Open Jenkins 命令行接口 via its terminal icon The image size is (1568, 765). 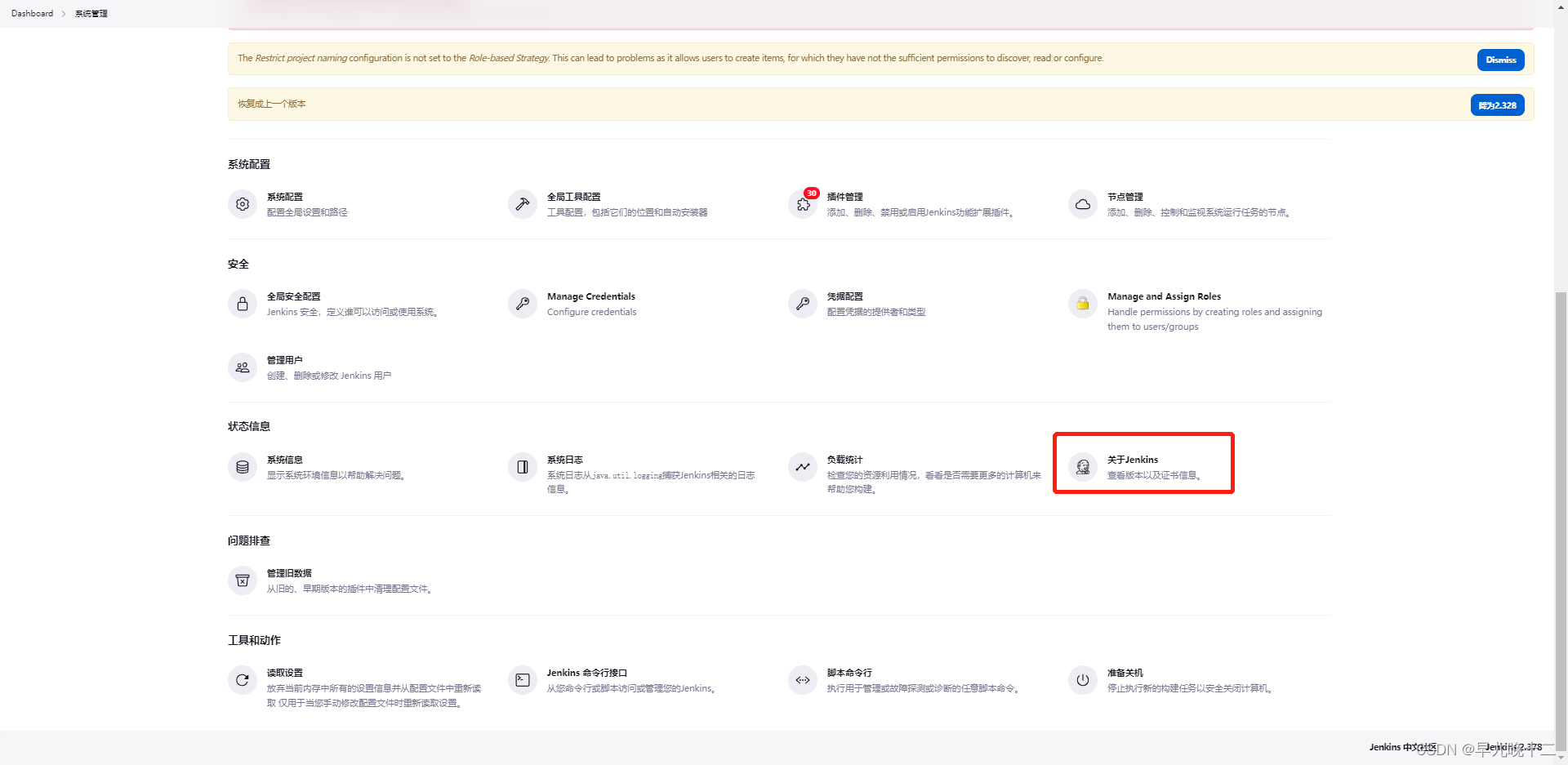(x=523, y=680)
